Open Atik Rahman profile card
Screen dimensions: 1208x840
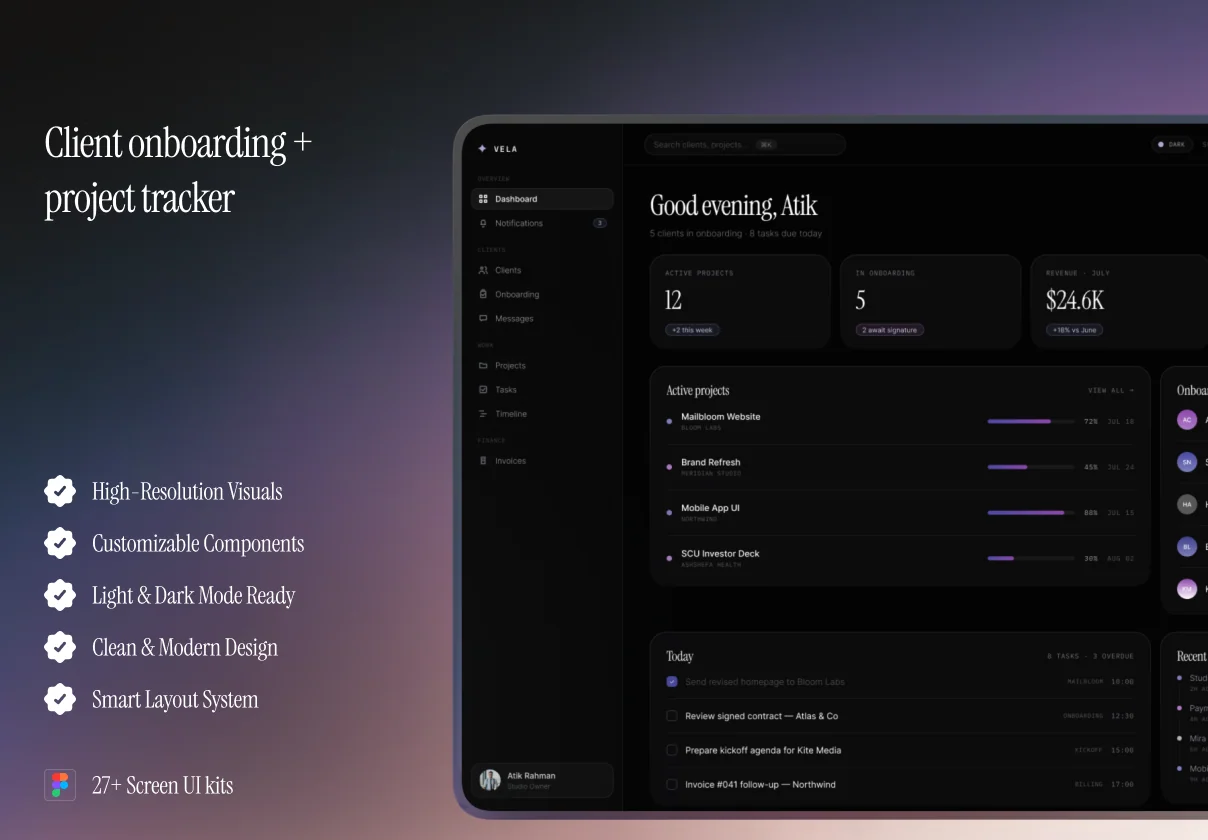[542, 780]
